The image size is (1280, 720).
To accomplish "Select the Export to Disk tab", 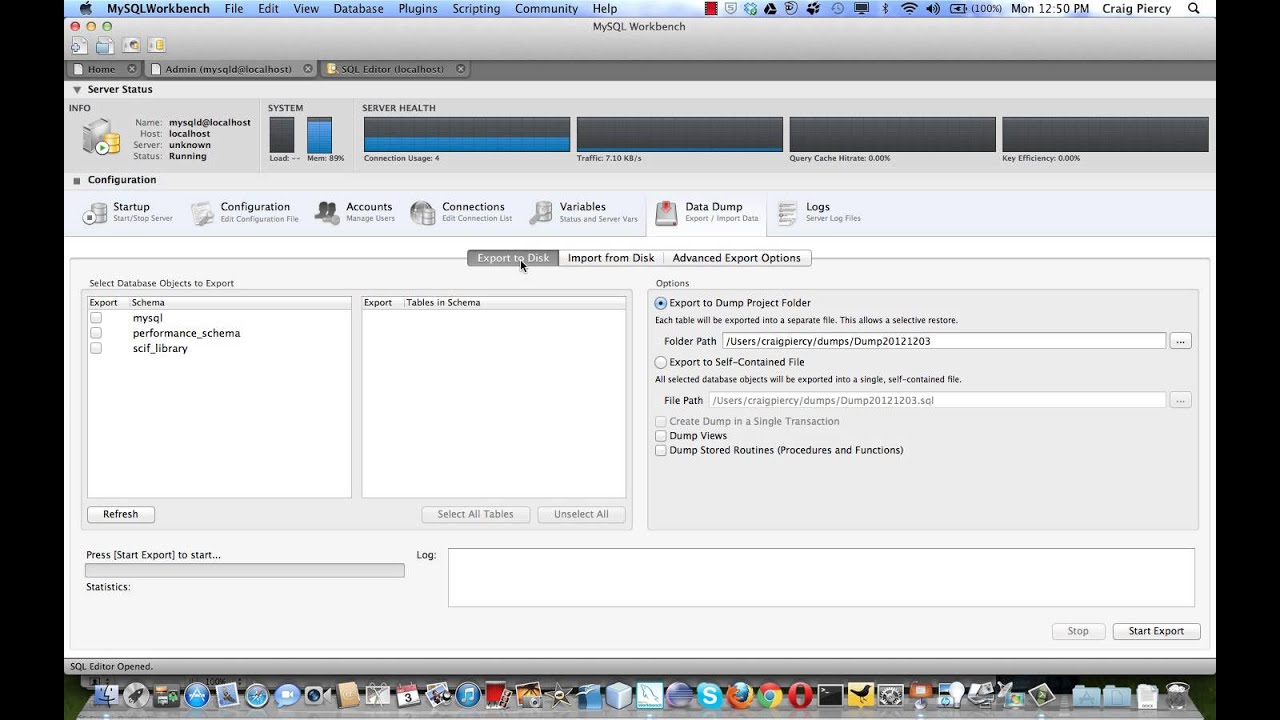I will pyautogui.click(x=513, y=258).
